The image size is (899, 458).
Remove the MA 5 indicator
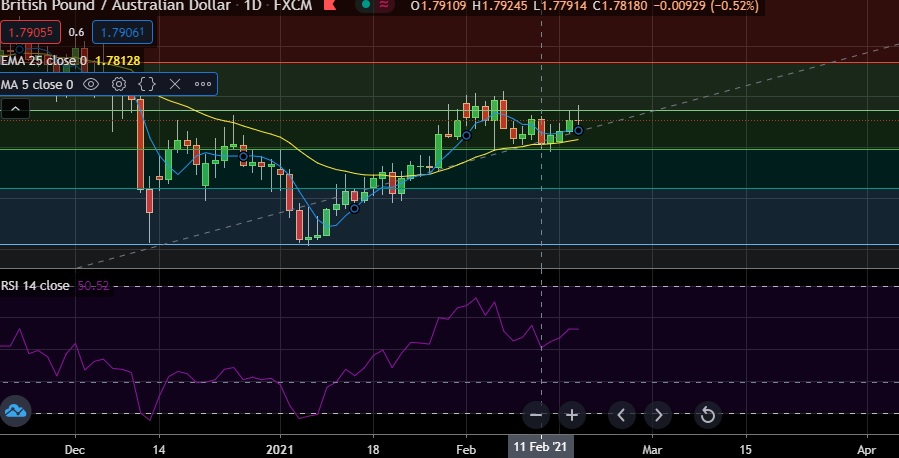(175, 84)
